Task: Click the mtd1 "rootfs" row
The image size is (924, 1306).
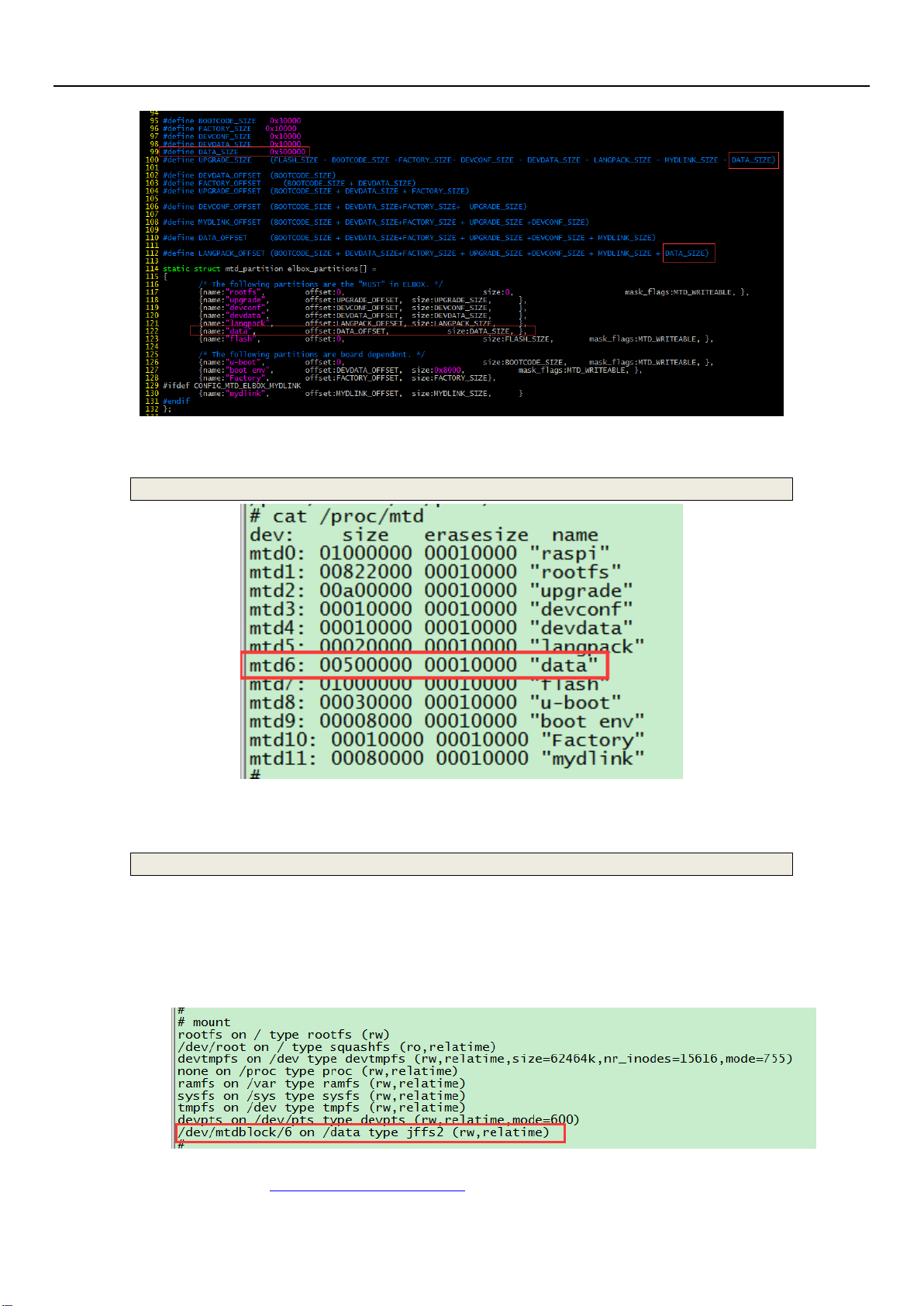Action: 435,572
